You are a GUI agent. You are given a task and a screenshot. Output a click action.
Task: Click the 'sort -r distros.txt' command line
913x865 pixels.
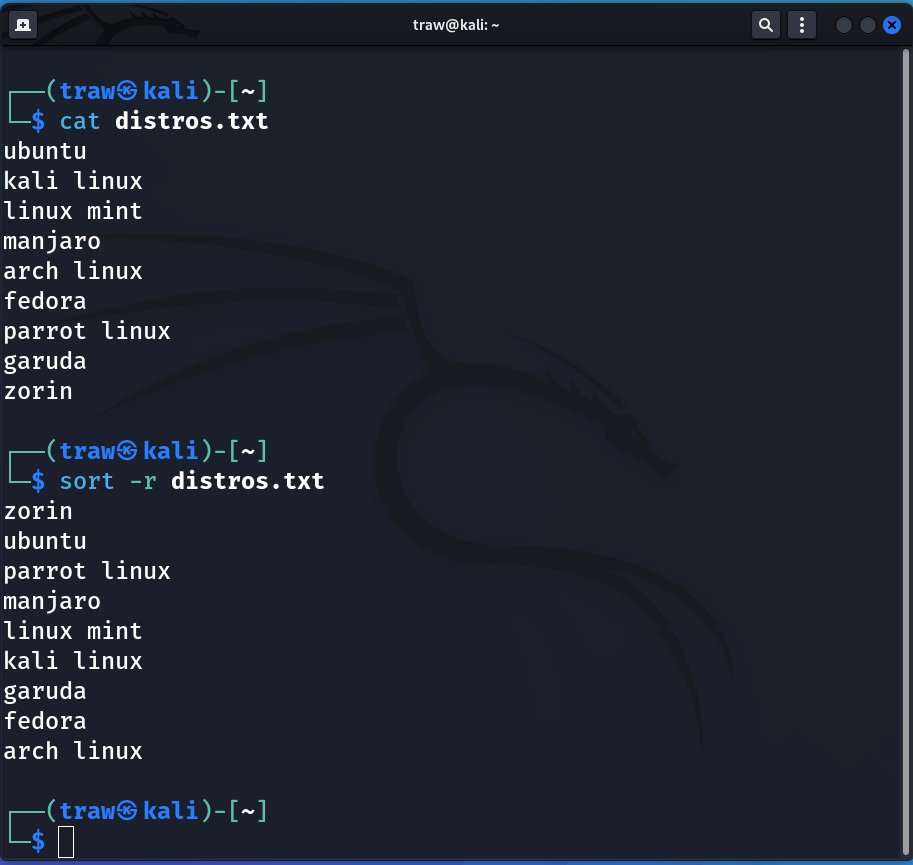[x=192, y=481]
